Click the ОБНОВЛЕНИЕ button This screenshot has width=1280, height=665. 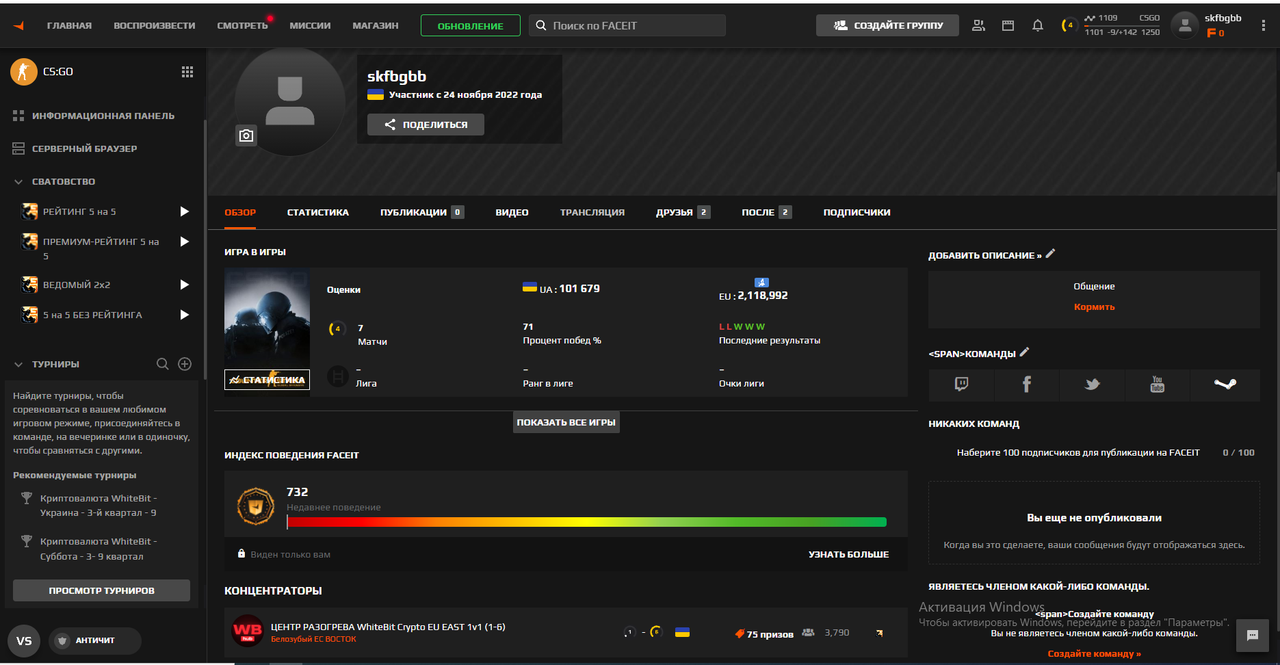coord(470,25)
